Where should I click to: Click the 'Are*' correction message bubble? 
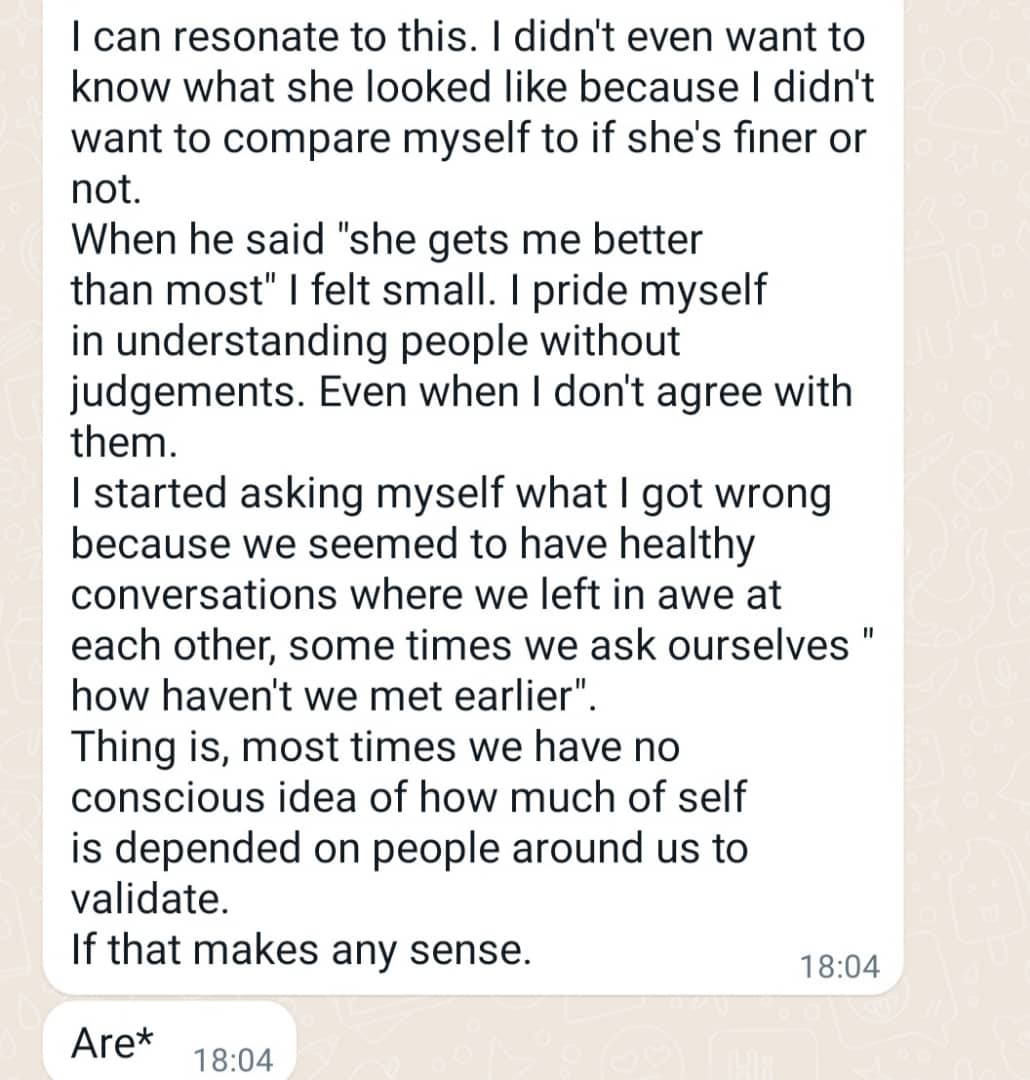tap(112, 1043)
